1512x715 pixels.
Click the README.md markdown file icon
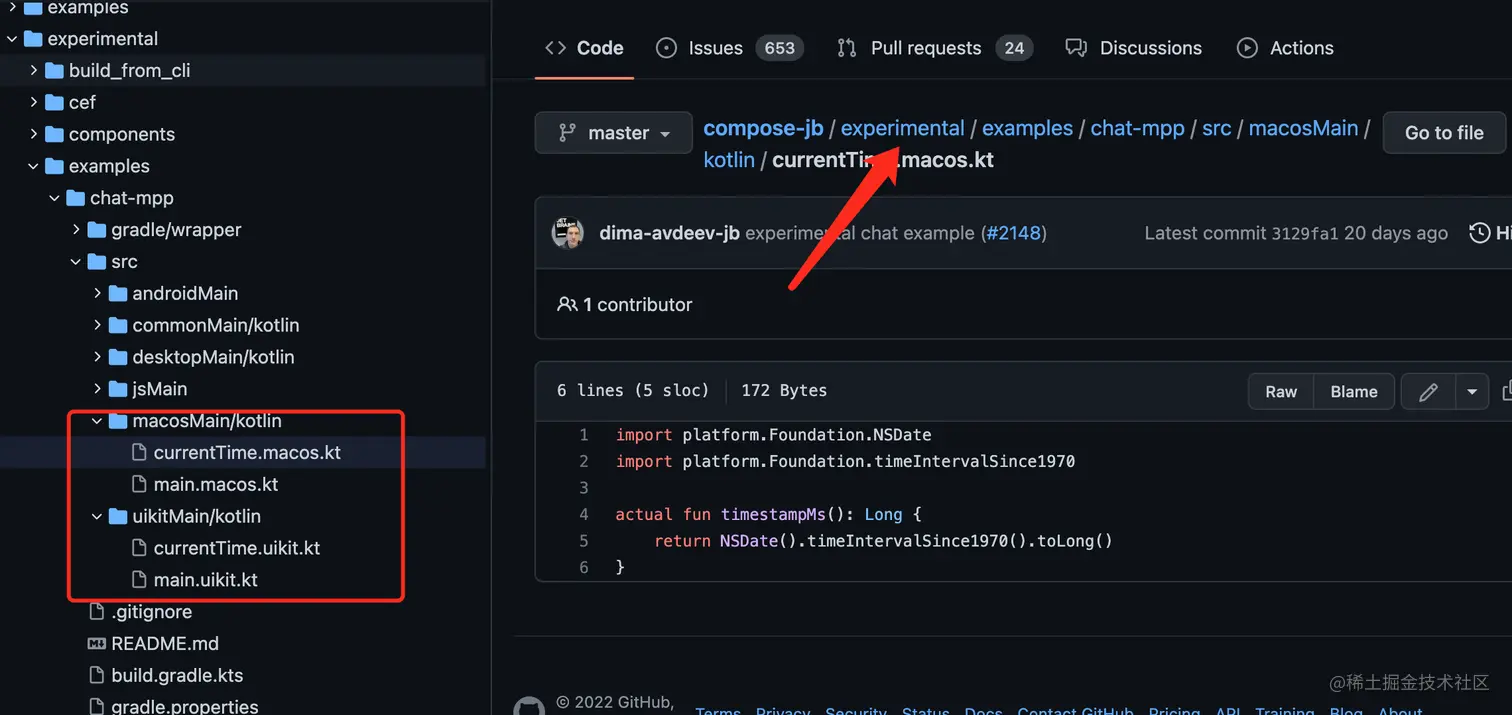tap(97, 644)
